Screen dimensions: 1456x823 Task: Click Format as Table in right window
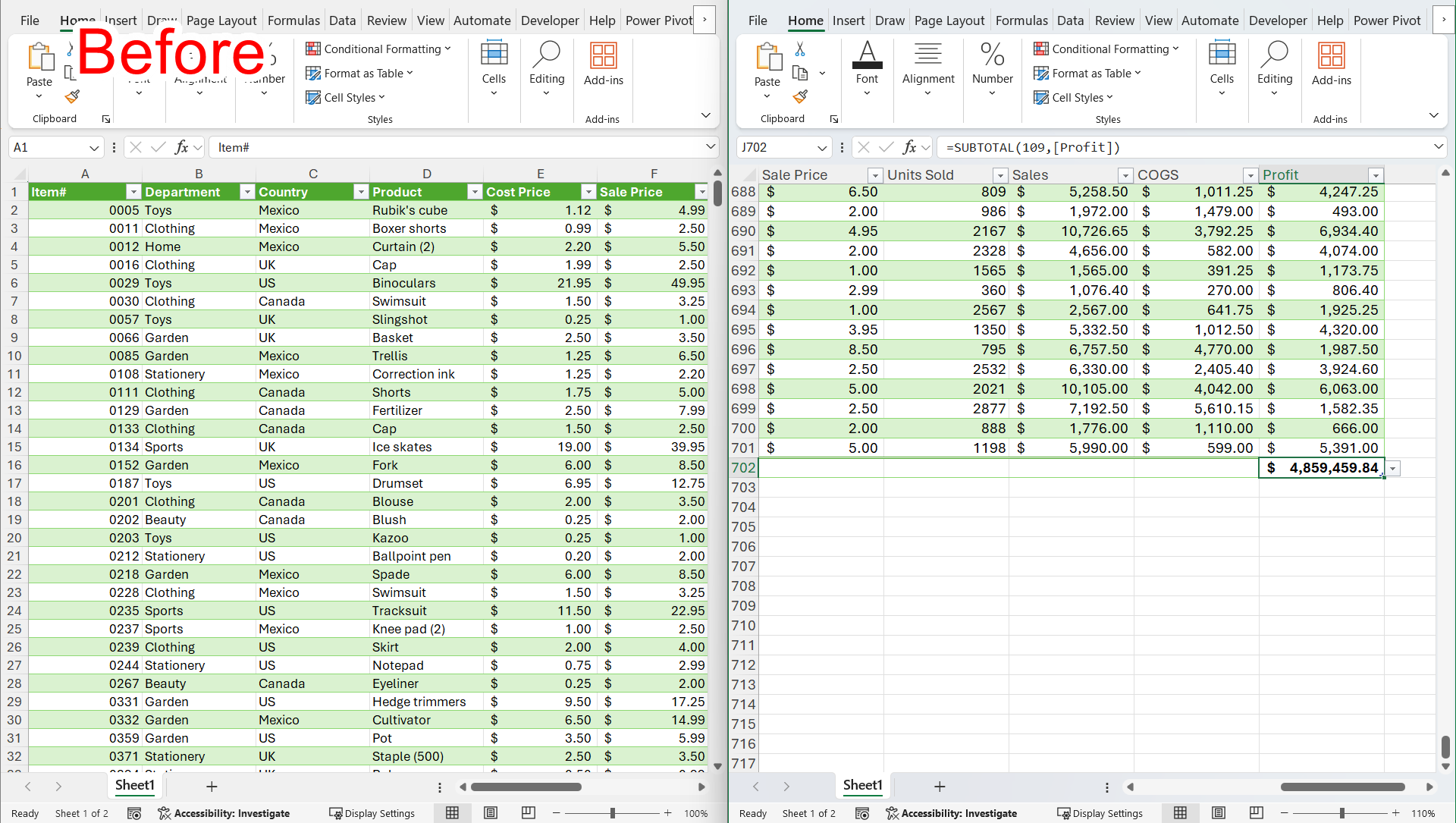[1087, 74]
